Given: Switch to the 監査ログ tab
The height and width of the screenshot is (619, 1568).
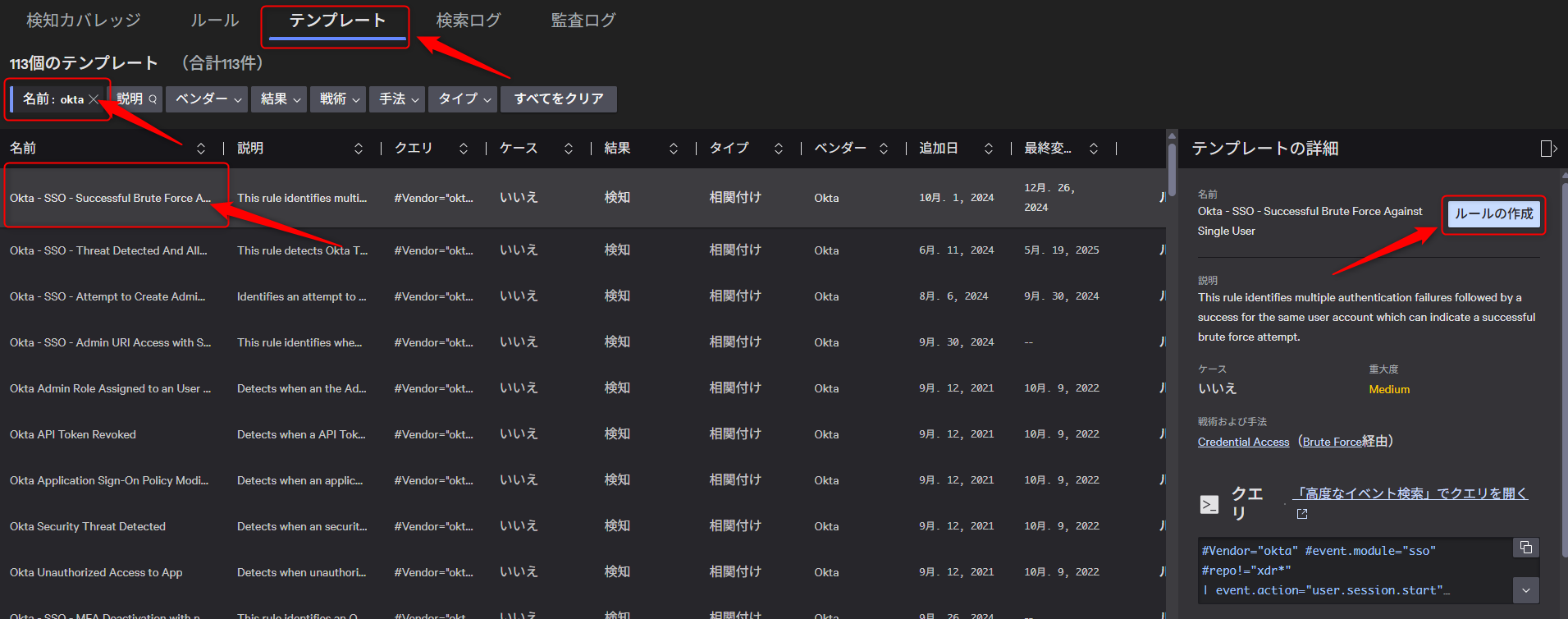Looking at the screenshot, I should click(583, 21).
